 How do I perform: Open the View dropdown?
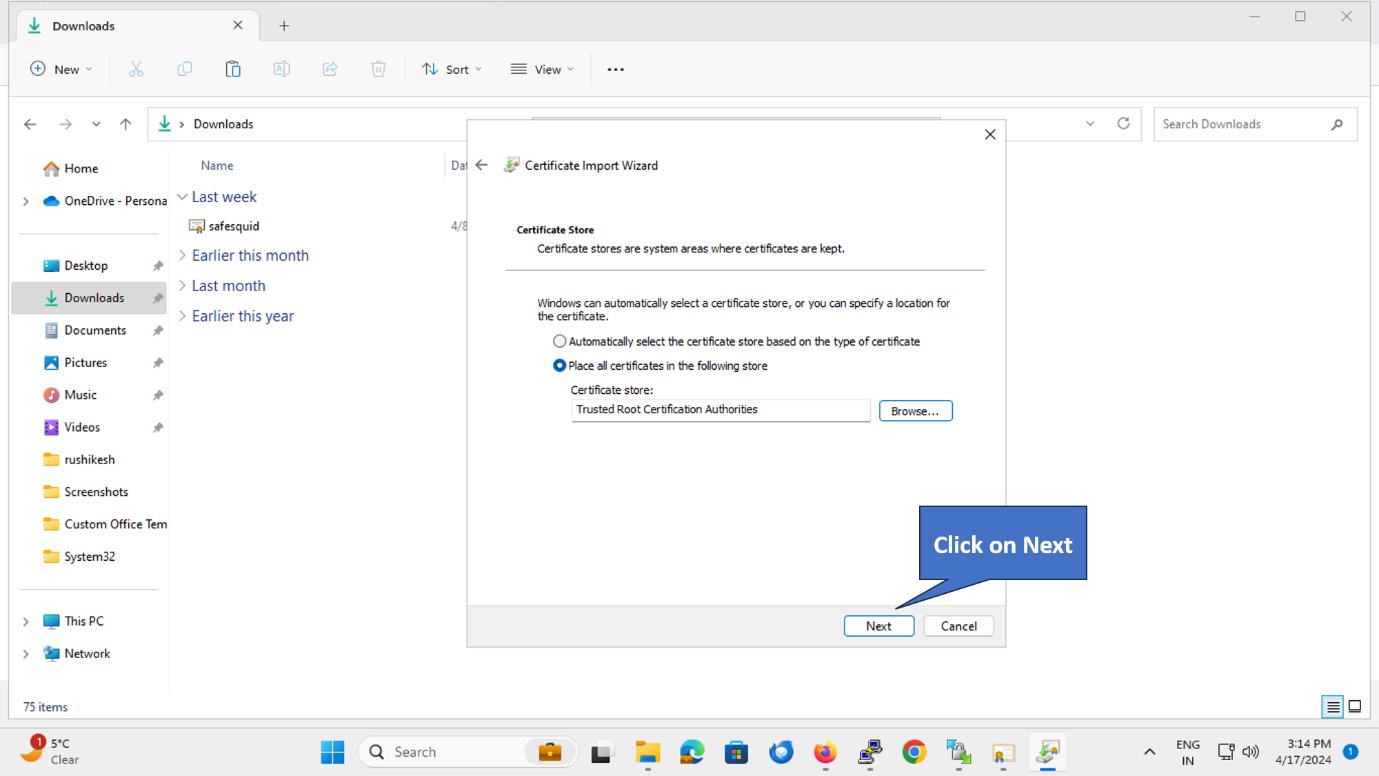[542, 69]
